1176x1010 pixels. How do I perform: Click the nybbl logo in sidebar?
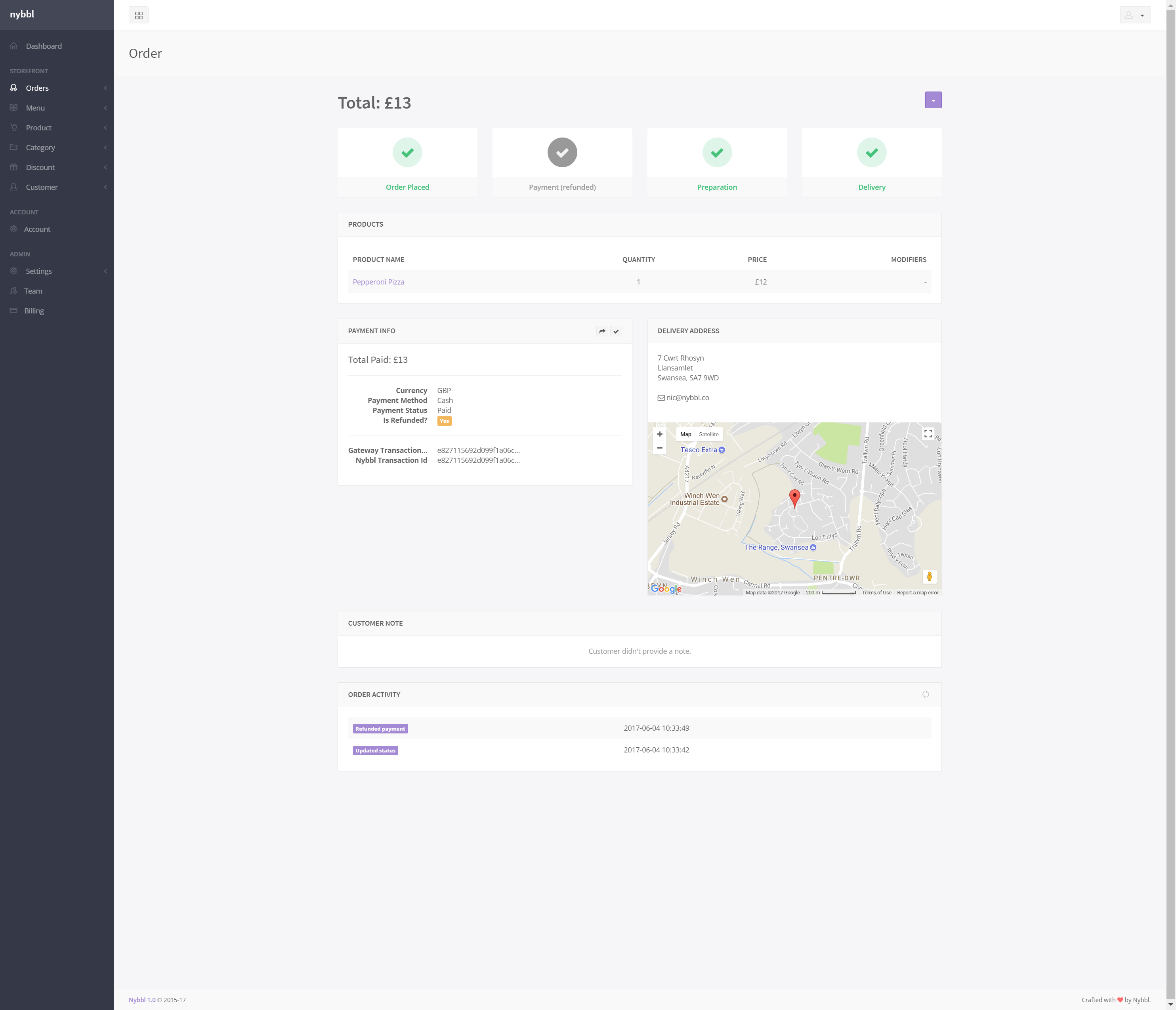pyautogui.click(x=22, y=14)
